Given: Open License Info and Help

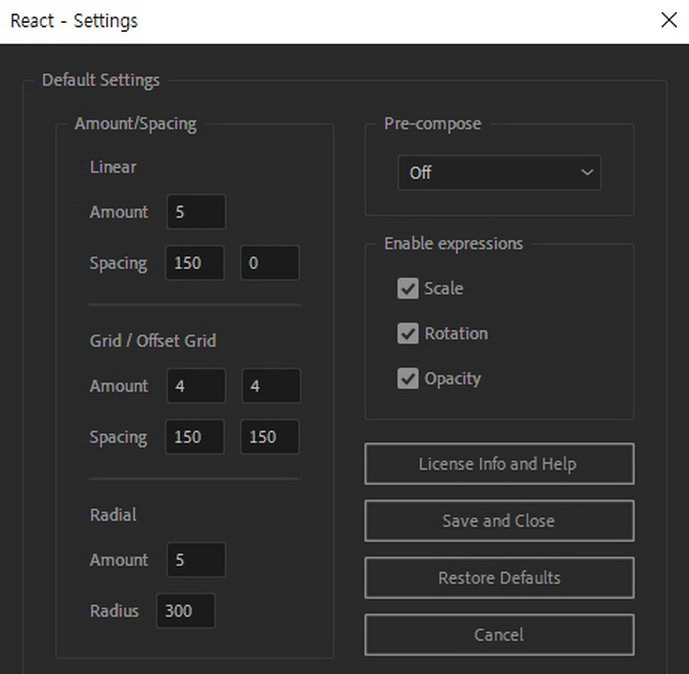Looking at the screenshot, I should click(499, 464).
